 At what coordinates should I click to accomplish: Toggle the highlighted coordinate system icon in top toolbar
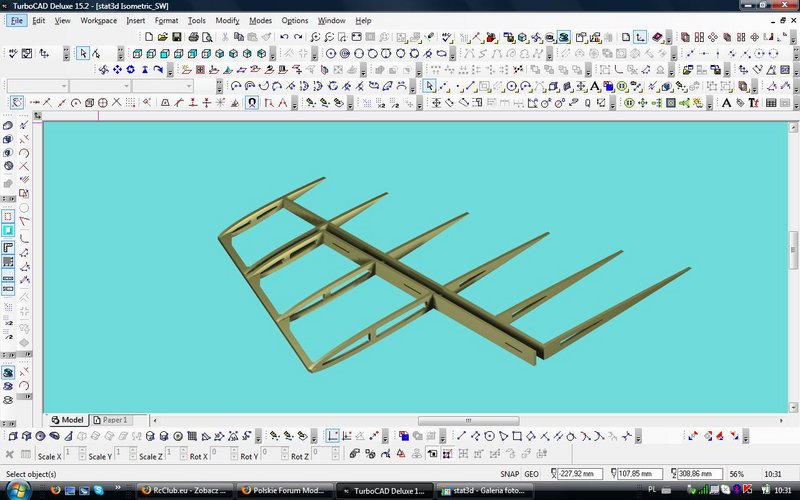coord(640,37)
